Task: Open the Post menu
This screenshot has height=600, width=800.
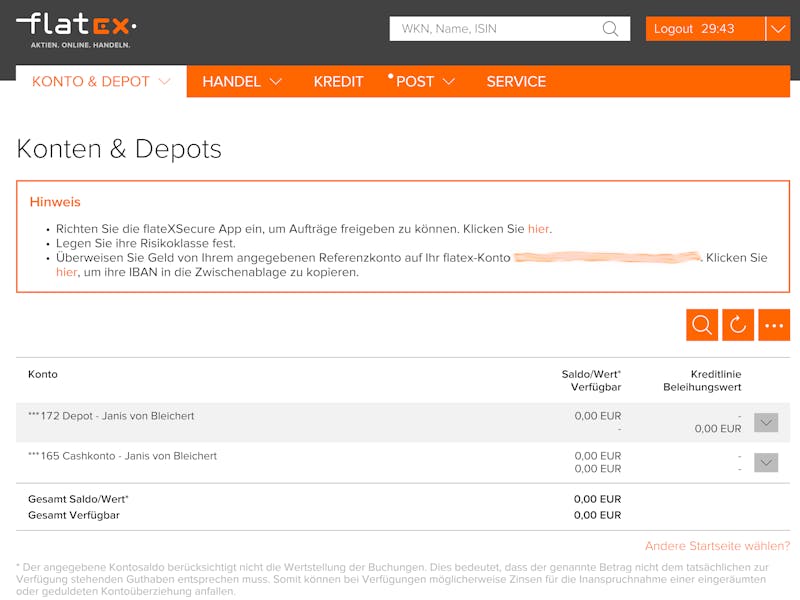Action: point(421,81)
